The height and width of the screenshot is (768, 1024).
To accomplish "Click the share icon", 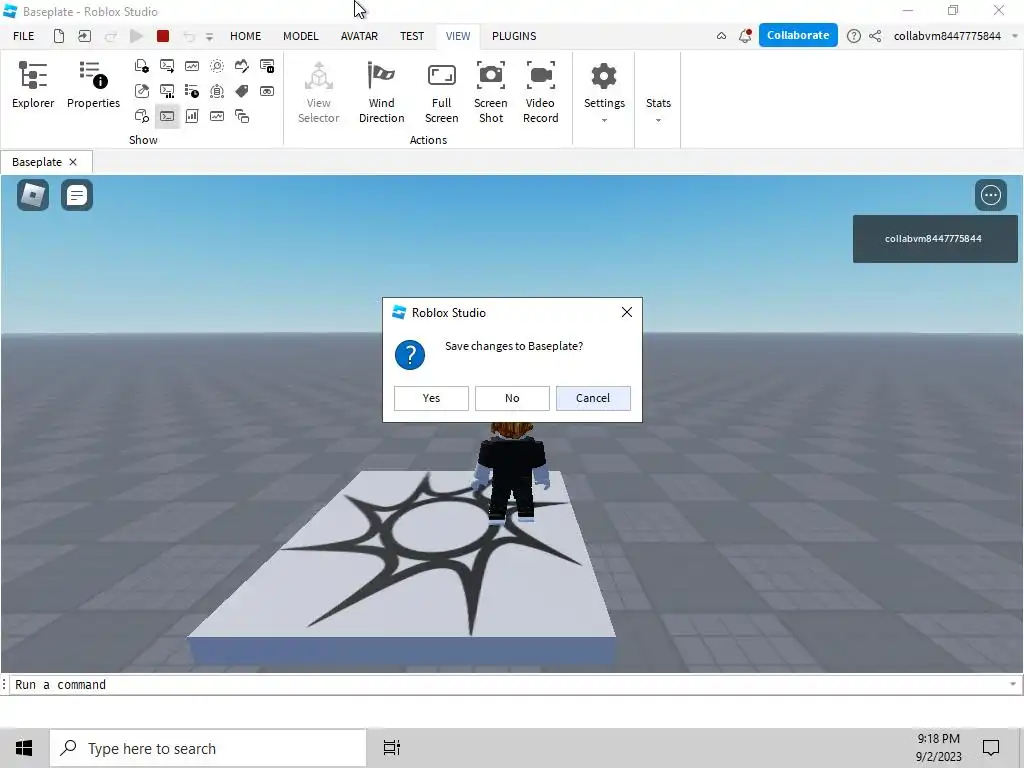I will click(875, 36).
